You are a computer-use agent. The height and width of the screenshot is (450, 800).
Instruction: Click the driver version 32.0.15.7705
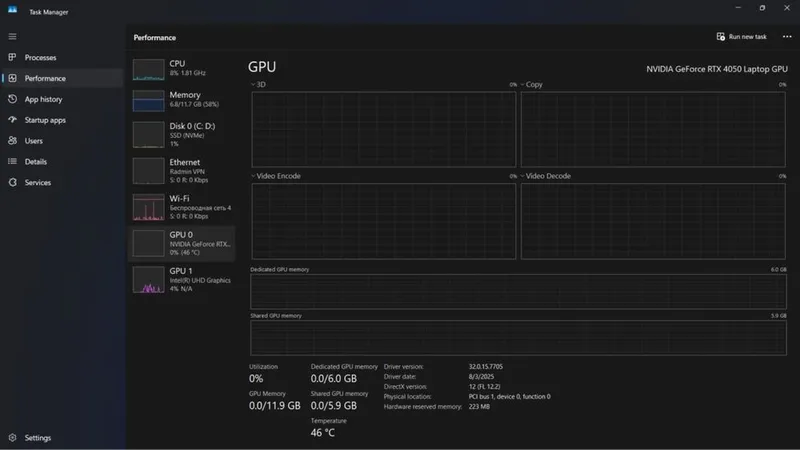click(486, 366)
